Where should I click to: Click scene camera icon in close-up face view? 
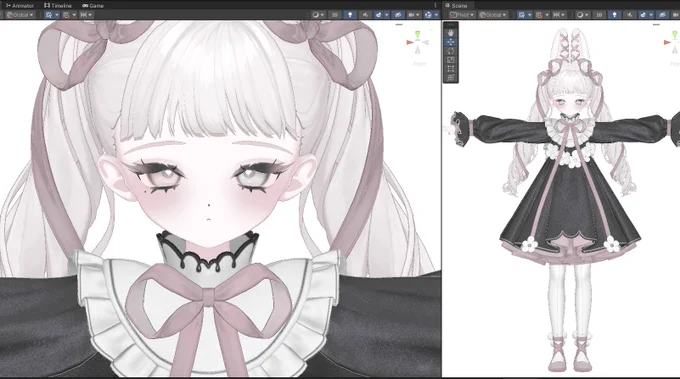coord(411,15)
